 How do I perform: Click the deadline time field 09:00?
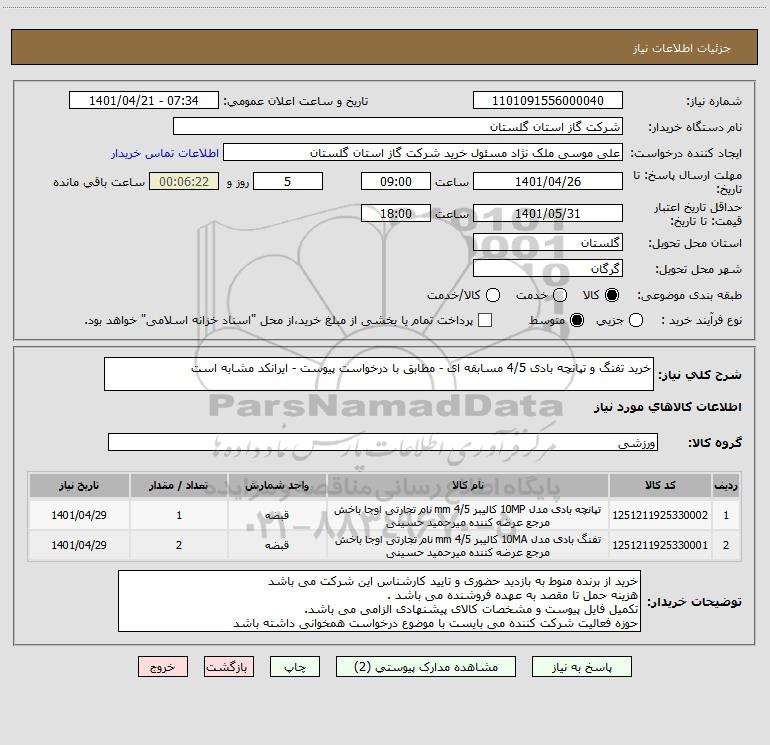tap(396, 182)
